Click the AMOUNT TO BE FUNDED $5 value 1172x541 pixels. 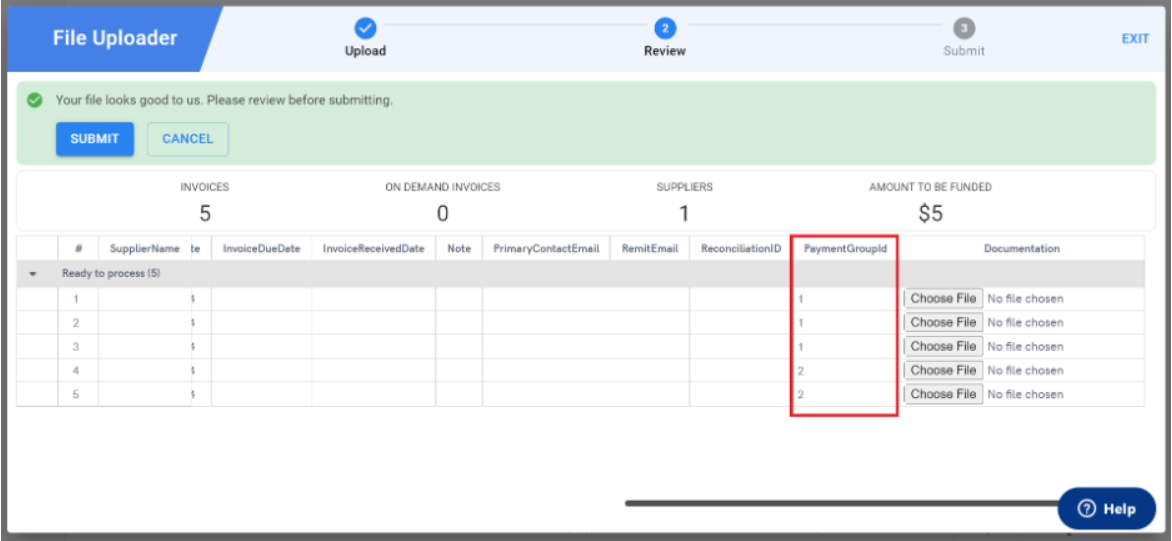[931, 214]
